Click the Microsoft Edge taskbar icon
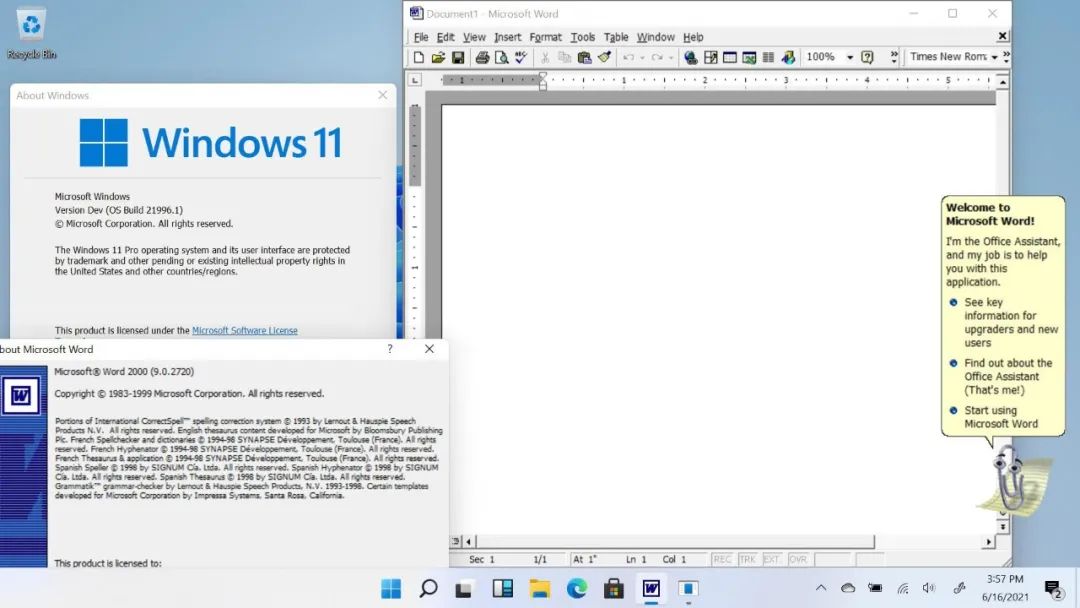1080x608 pixels. pyautogui.click(x=577, y=588)
